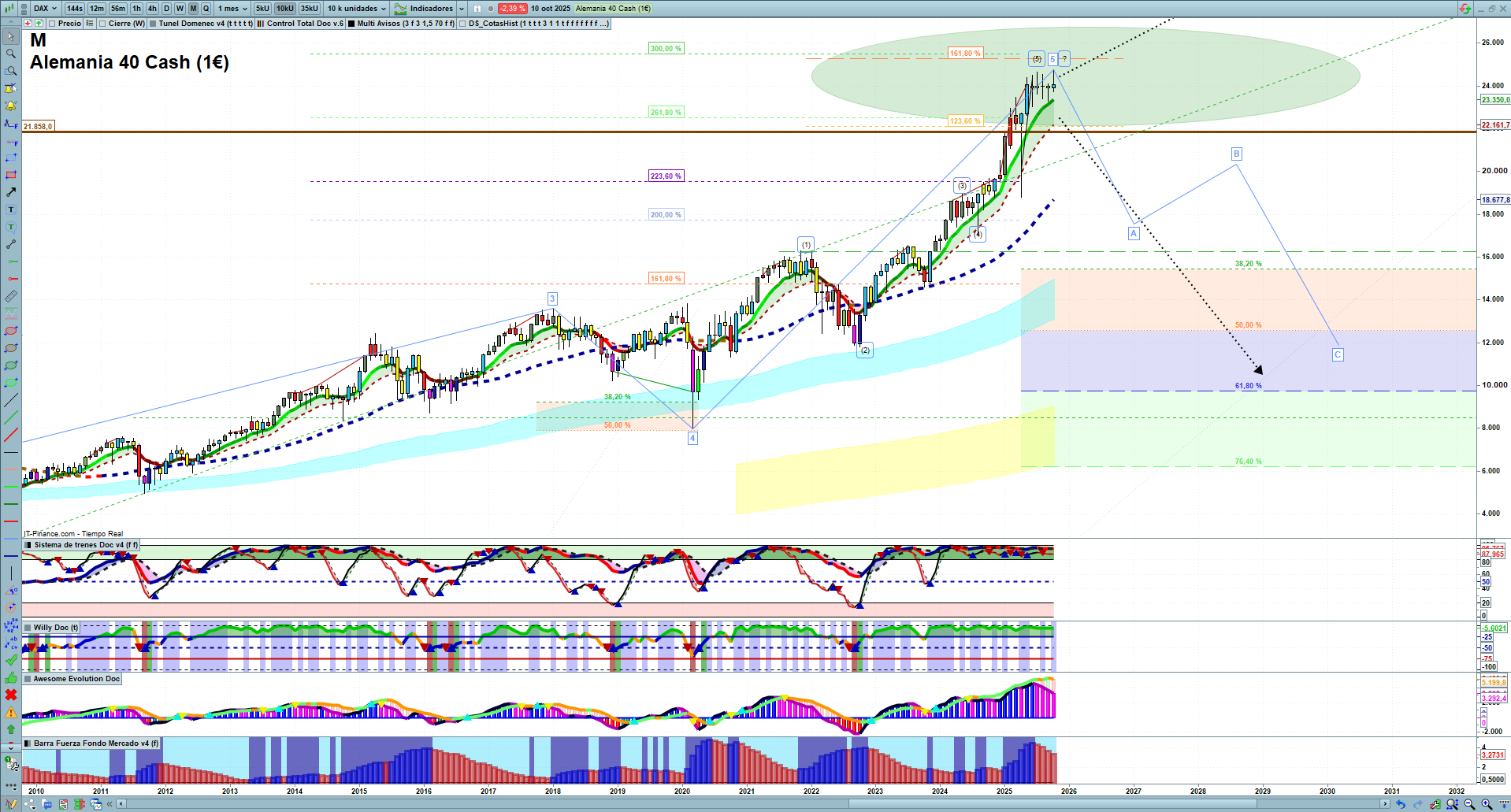The width and height of the screenshot is (1511, 812).
Task: Toggle the Cierre (W) checkbox
Action: point(102,24)
